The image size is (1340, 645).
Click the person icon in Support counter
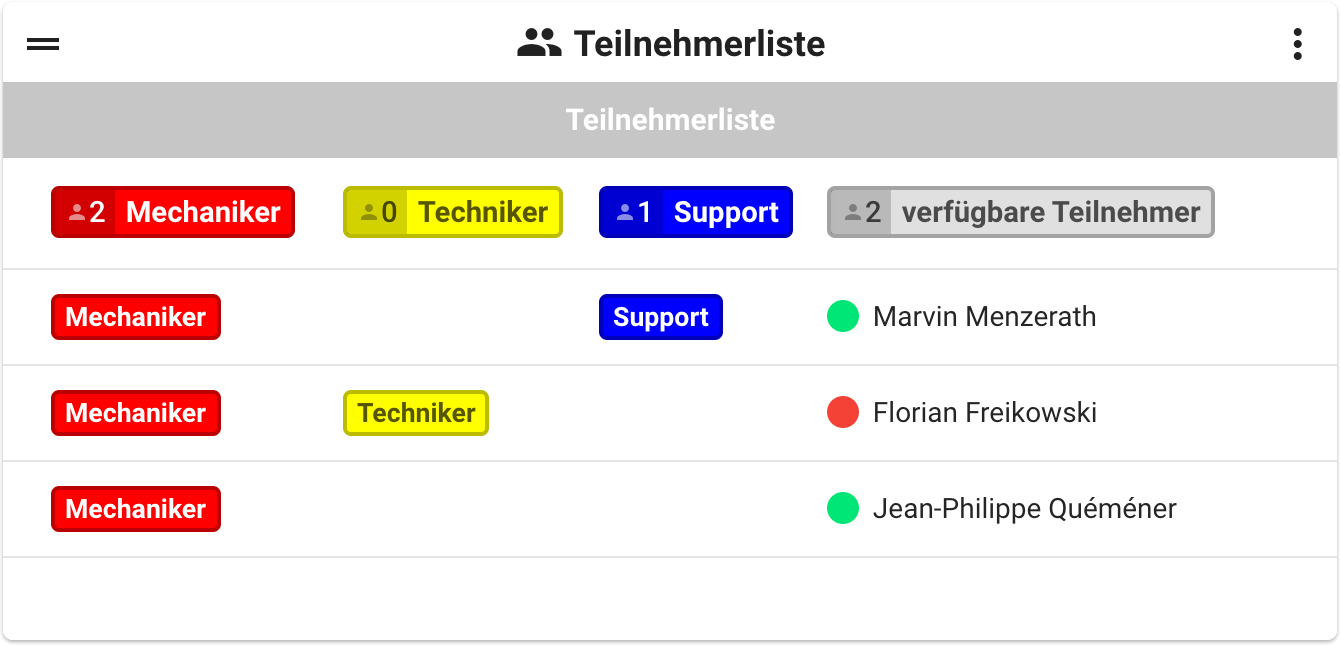click(625, 212)
